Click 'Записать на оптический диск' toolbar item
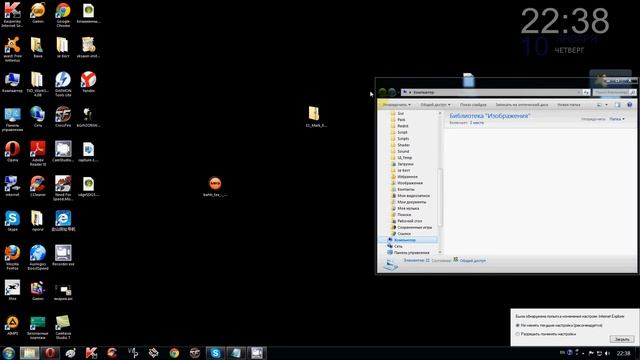640x360 pixels. click(522, 105)
